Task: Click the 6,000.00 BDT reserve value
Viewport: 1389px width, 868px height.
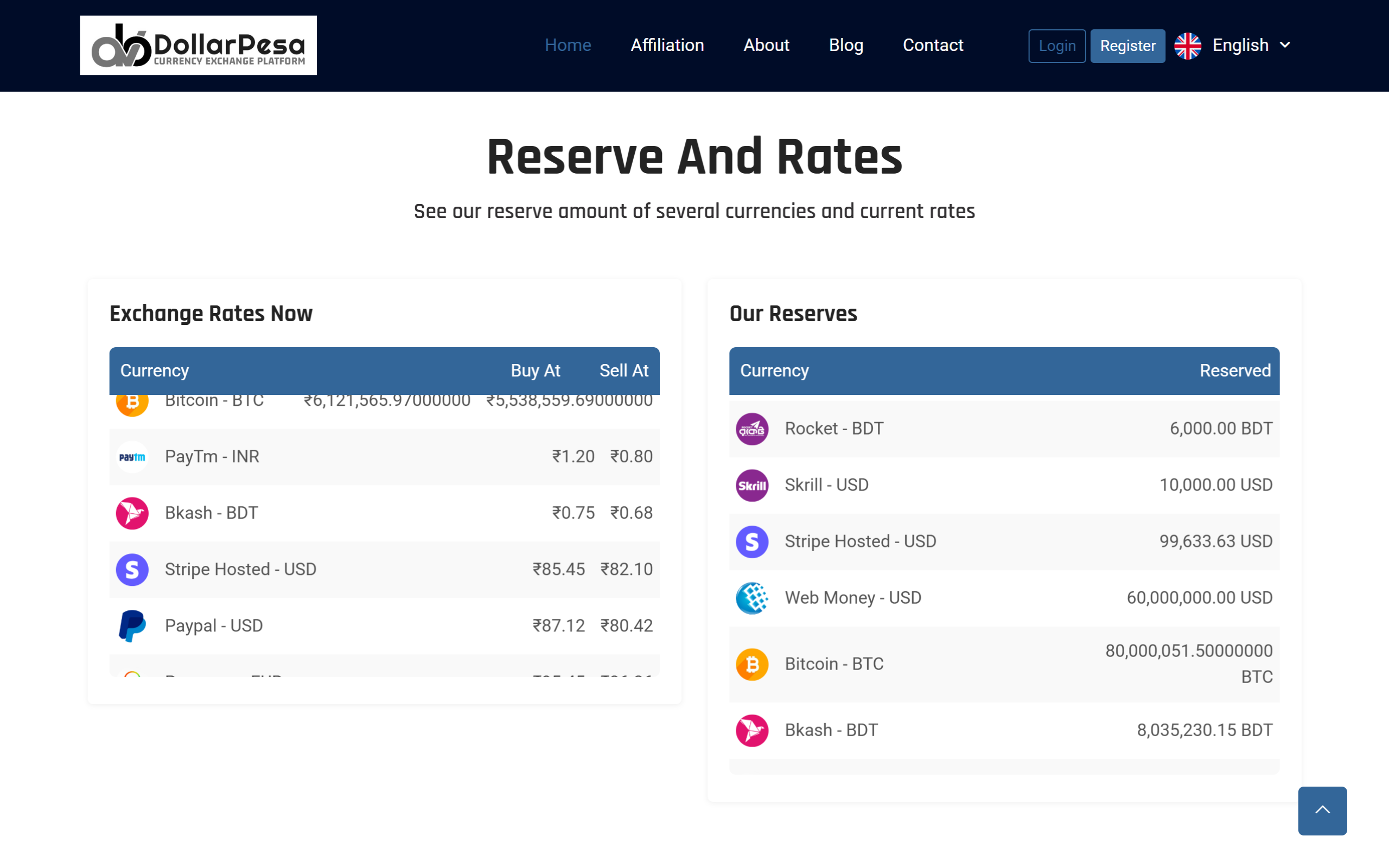Action: point(1221,429)
